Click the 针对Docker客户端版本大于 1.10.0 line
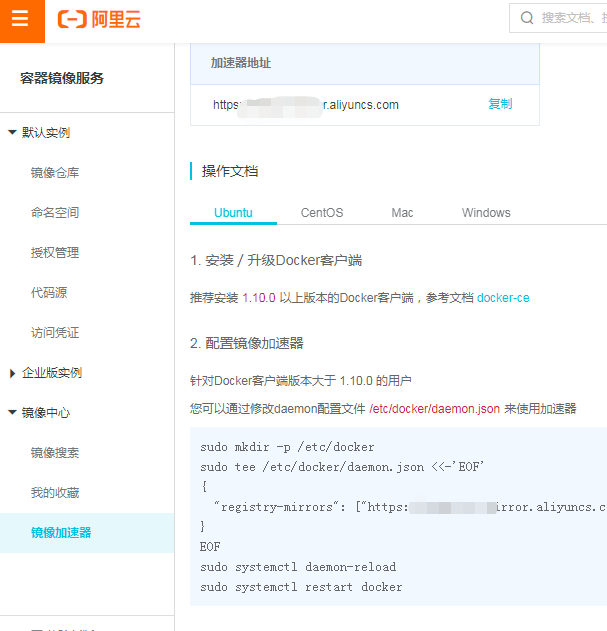Image resolution: width=607 pixels, height=631 pixels. [x=301, y=381]
